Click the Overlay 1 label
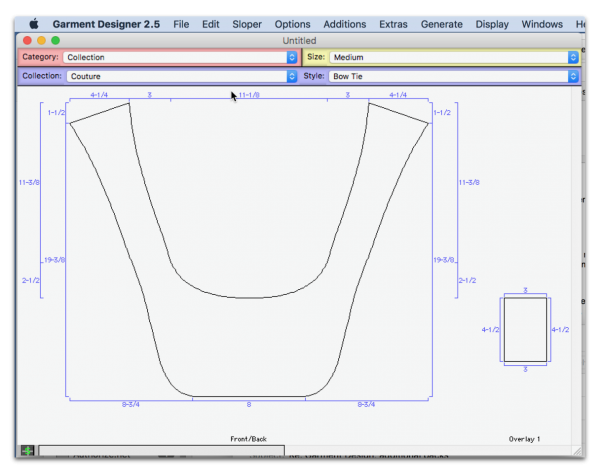Screen dimensions: 600x474 [x=524, y=439]
